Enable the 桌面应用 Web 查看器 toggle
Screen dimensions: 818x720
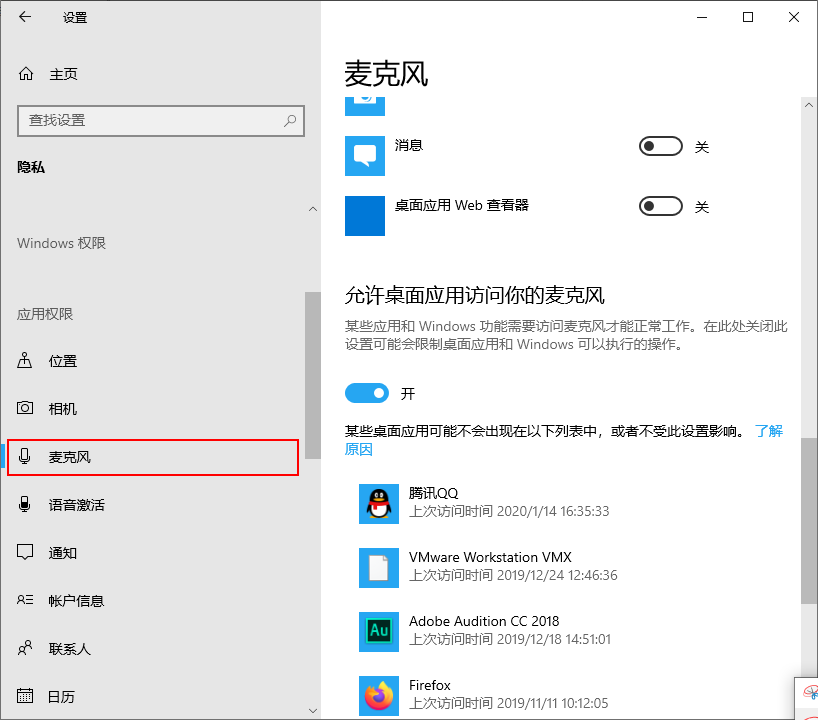[x=660, y=207]
